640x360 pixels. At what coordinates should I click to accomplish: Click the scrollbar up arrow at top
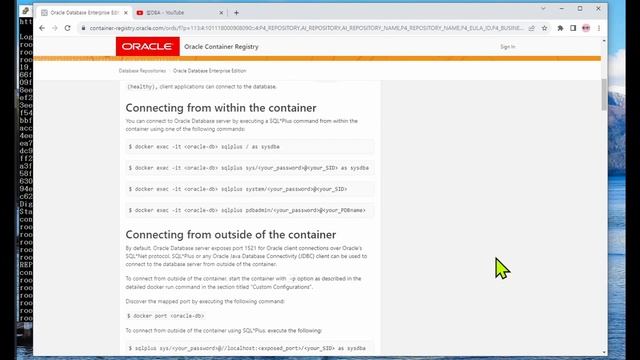click(x=604, y=41)
